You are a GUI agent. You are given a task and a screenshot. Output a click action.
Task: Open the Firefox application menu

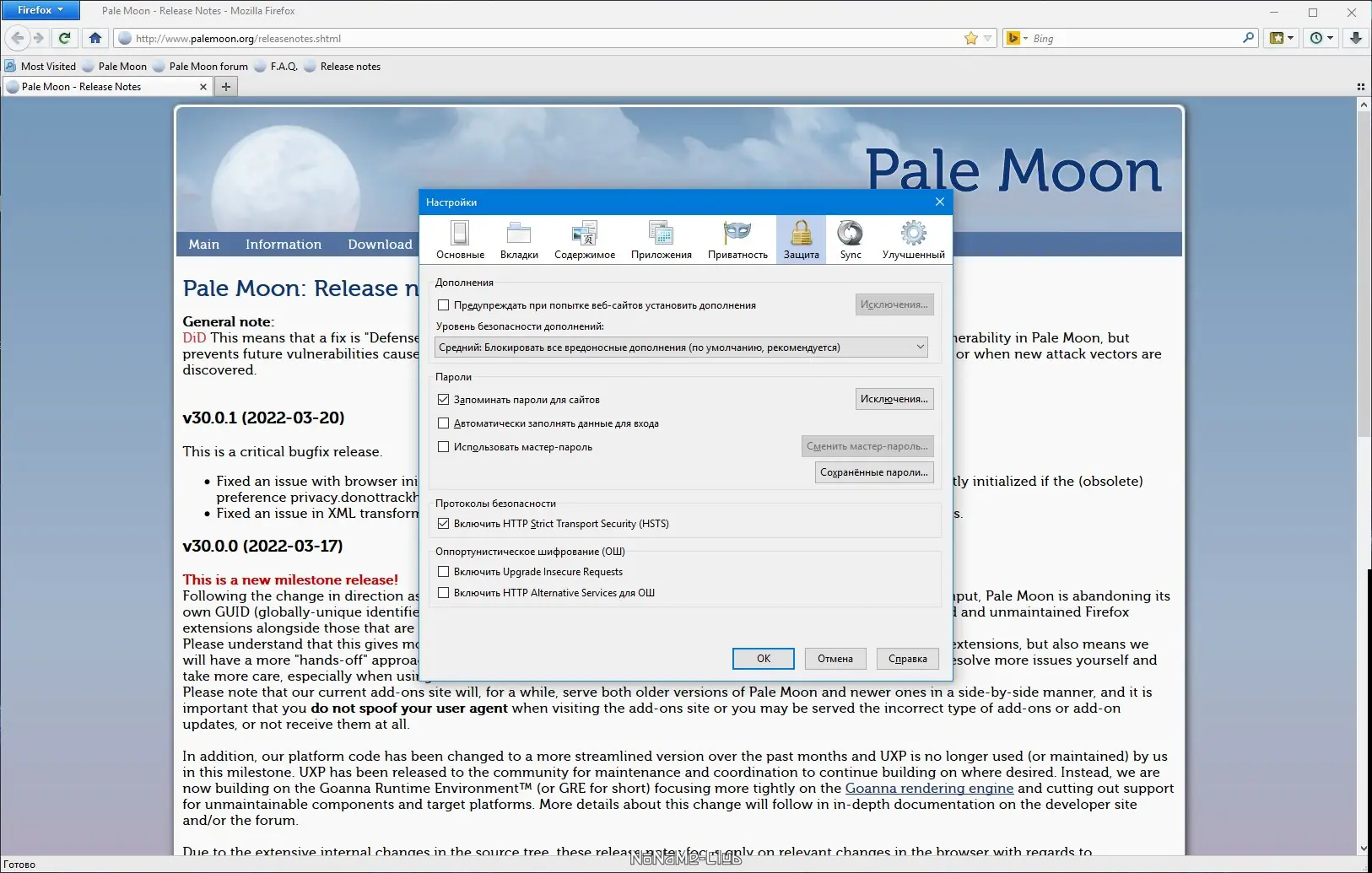(x=40, y=10)
